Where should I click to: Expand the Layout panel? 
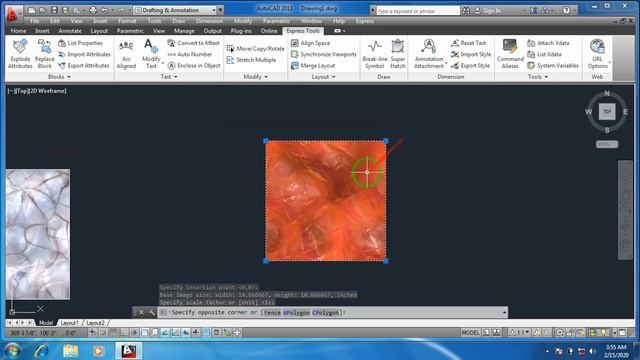pos(323,77)
